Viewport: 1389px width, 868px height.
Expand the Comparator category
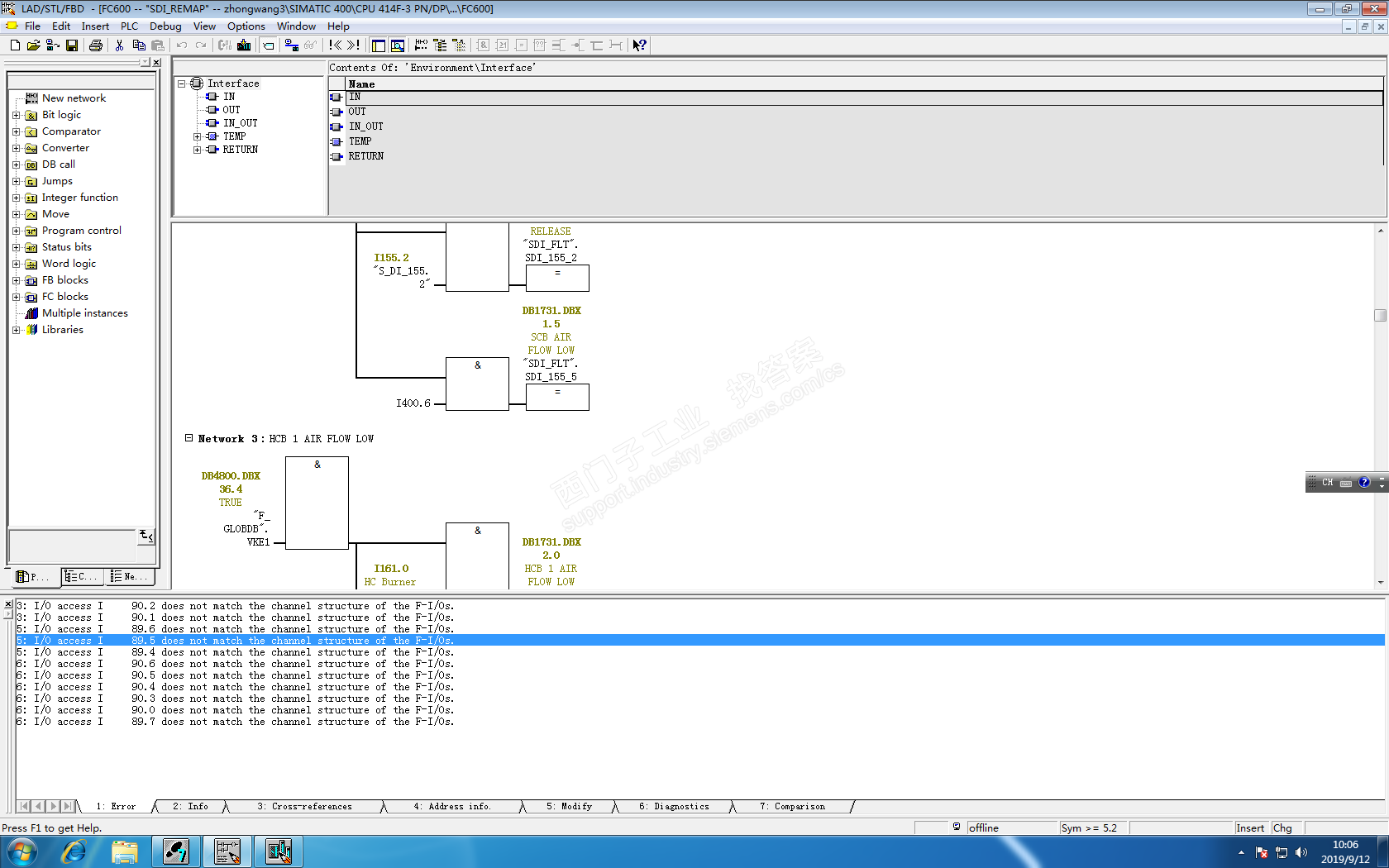pyautogui.click(x=16, y=131)
